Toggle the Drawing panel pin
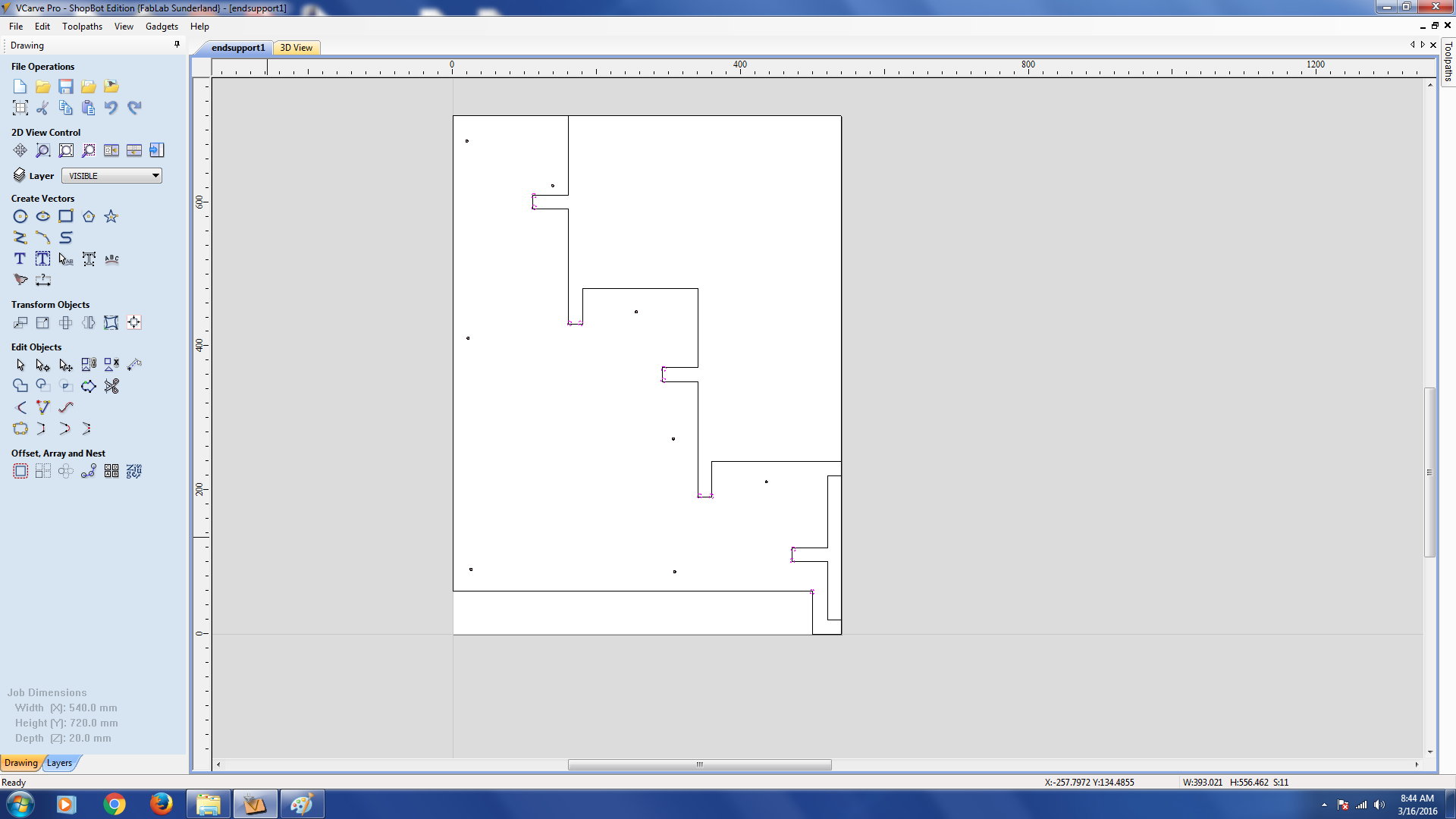Image resolution: width=1456 pixels, height=819 pixels. [x=177, y=45]
